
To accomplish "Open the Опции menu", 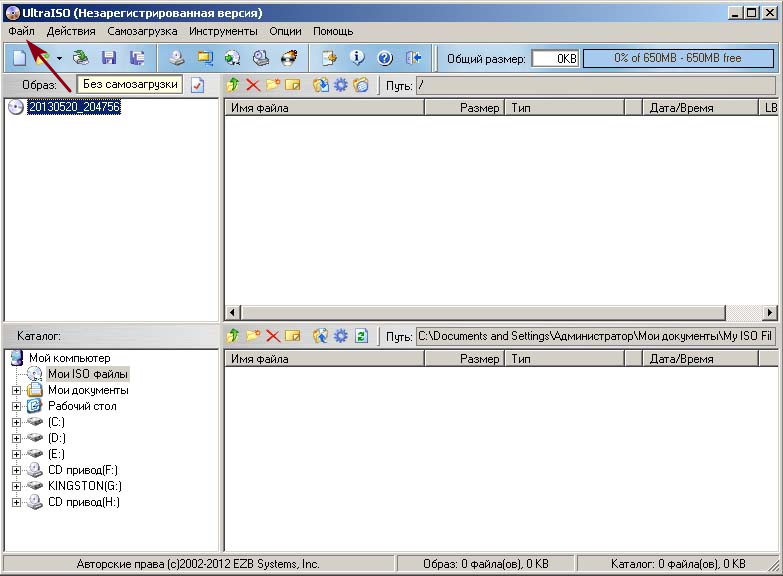I will pyautogui.click(x=285, y=31).
